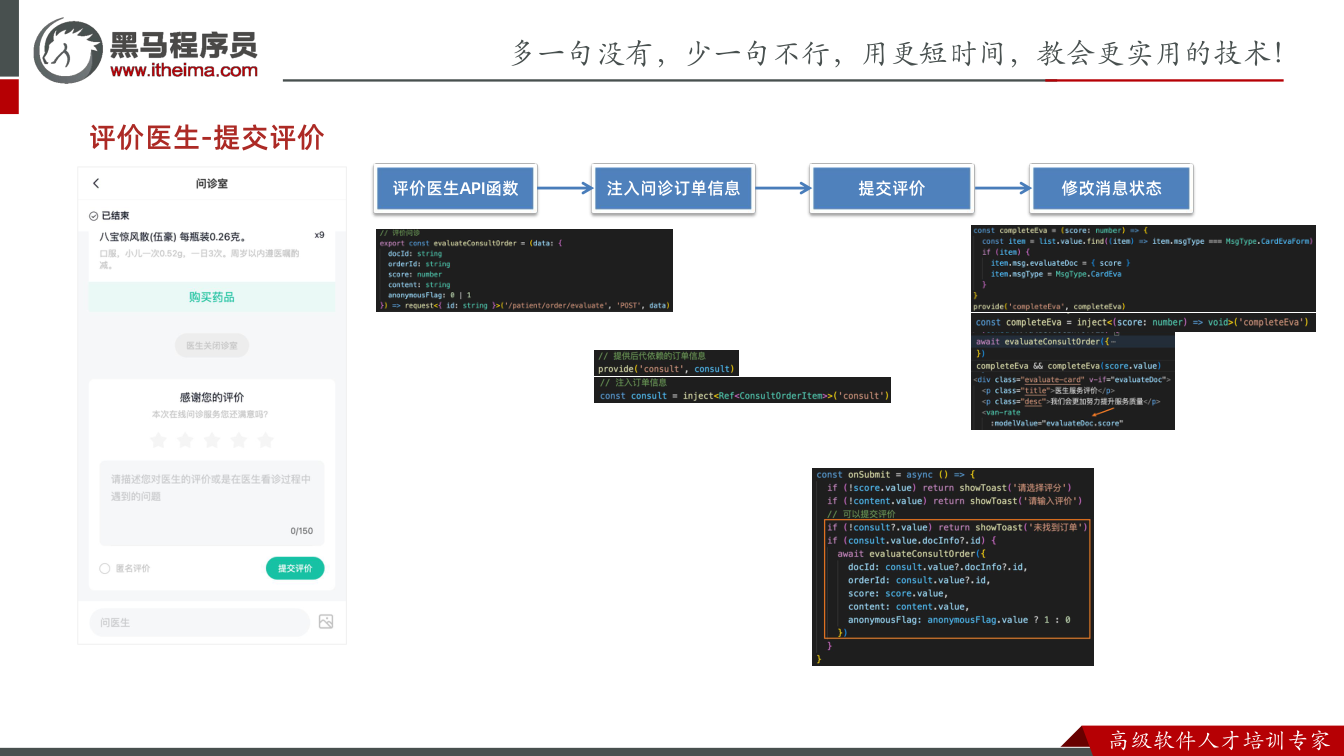The image size is (1344, 756).
Task: Click the 购买药品 button
Action: pyautogui.click(x=212, y=297)
